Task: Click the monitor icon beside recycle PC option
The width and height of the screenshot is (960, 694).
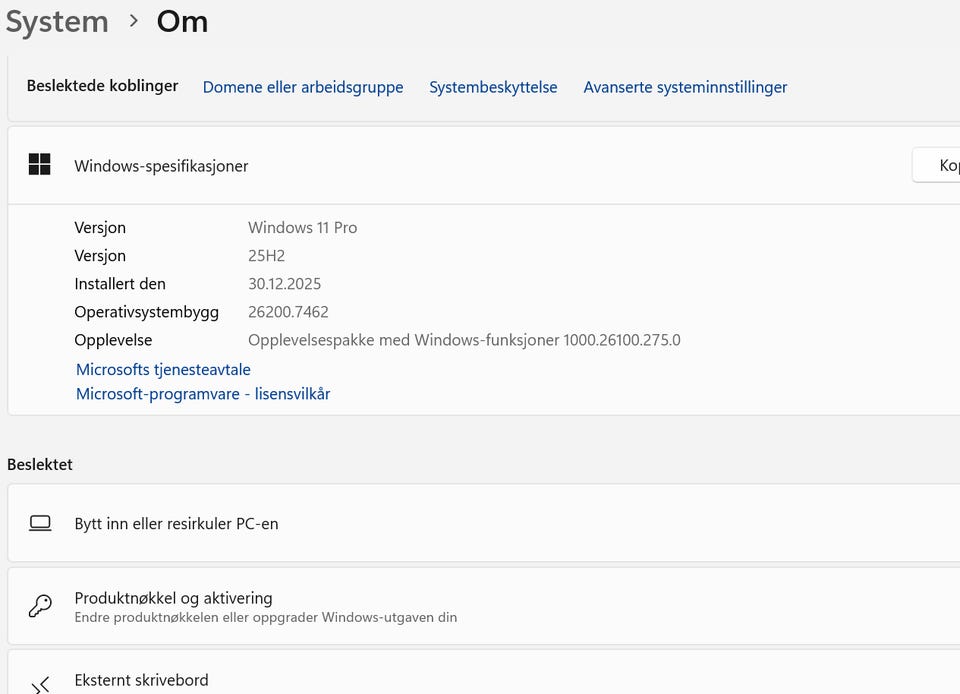Action: [x=39, y=522]
